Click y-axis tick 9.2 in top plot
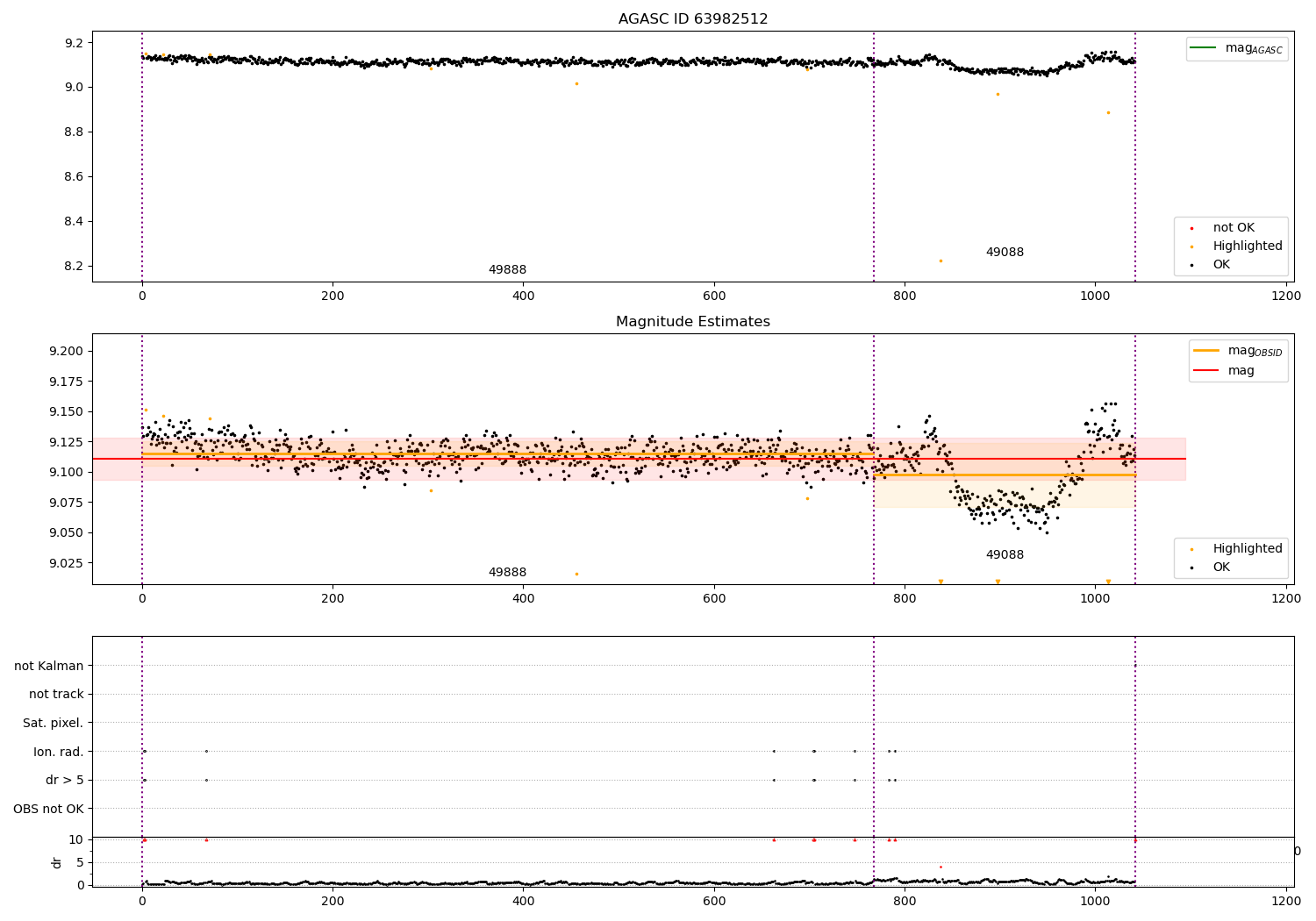 click(x=75, y=43)
